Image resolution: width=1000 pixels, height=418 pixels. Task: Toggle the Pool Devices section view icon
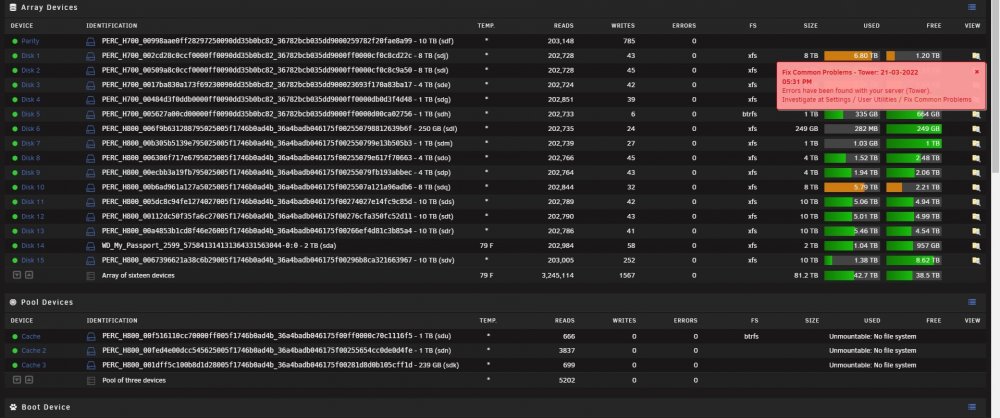[971, 302]
